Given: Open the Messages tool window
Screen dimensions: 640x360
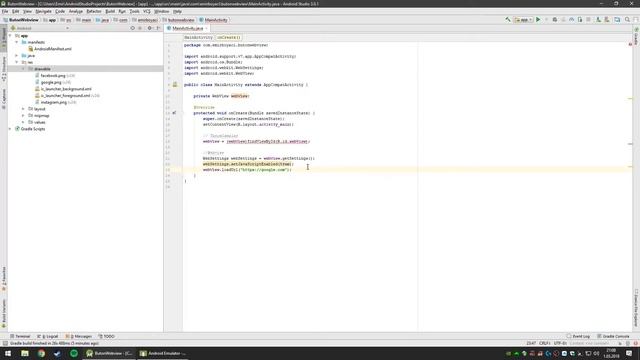Looking at the screenshot, I should pos(79,336).
